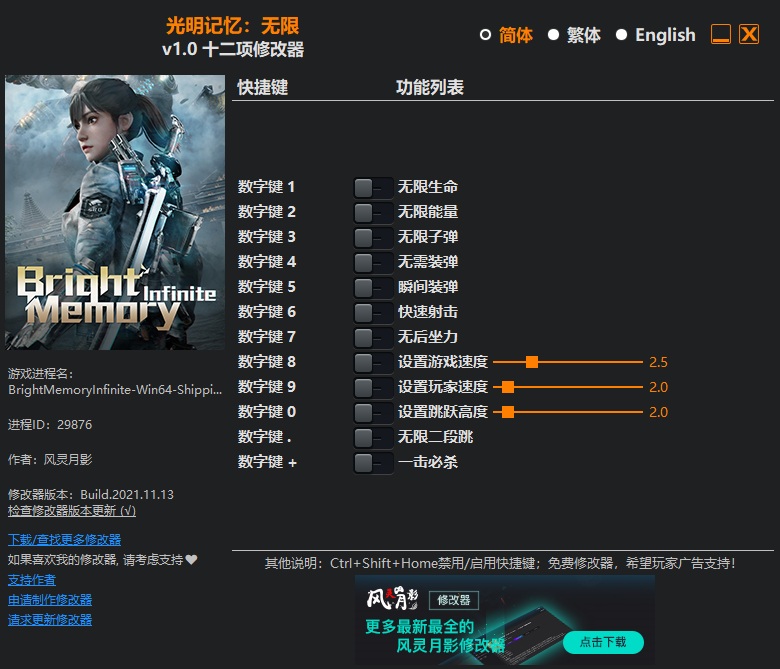Click the process name BrightMemoryInfinite-Win64 text
The image size is (780, 669).
point(115,389)
